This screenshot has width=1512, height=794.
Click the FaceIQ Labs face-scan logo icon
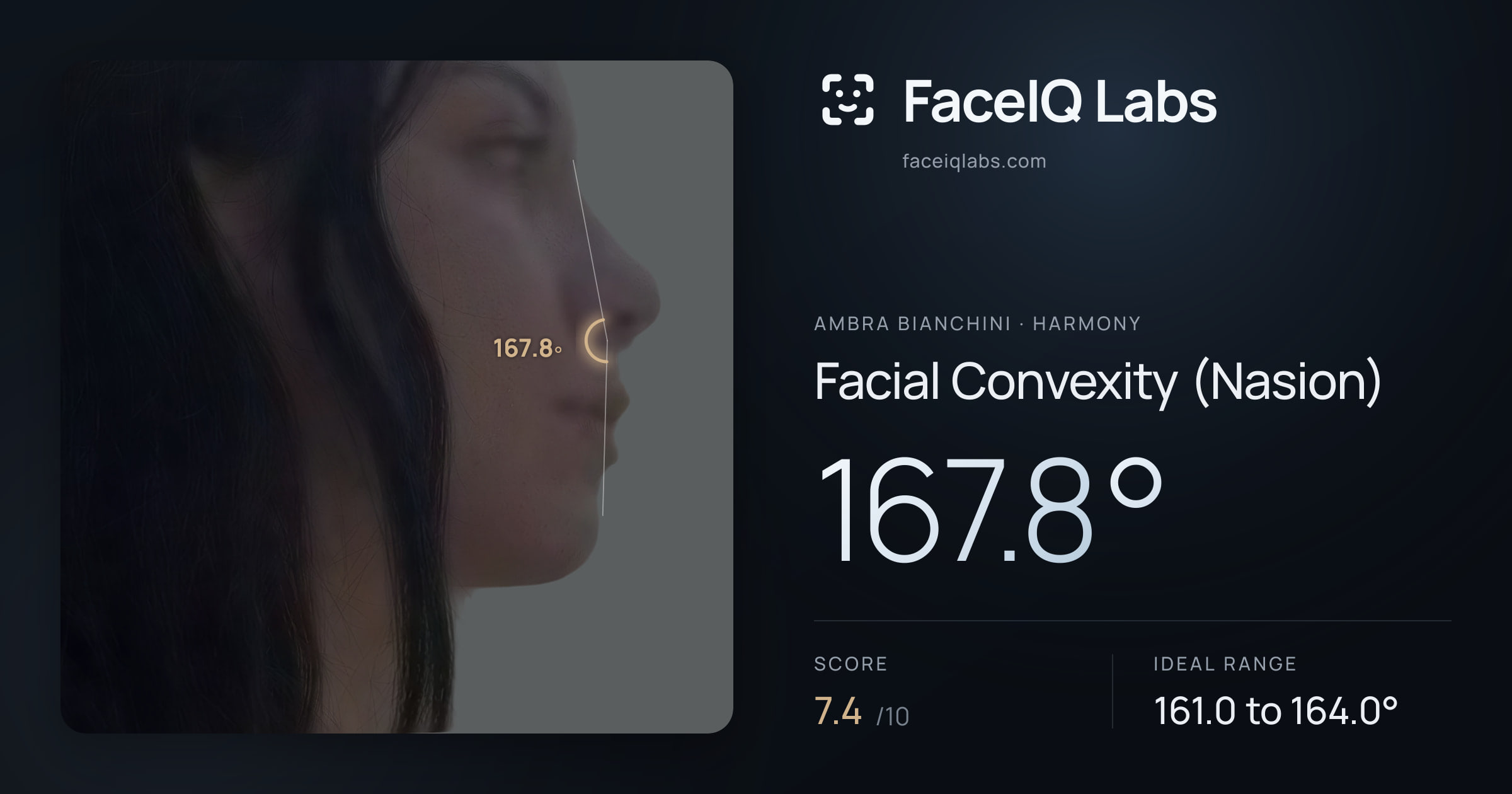(847, 100)
